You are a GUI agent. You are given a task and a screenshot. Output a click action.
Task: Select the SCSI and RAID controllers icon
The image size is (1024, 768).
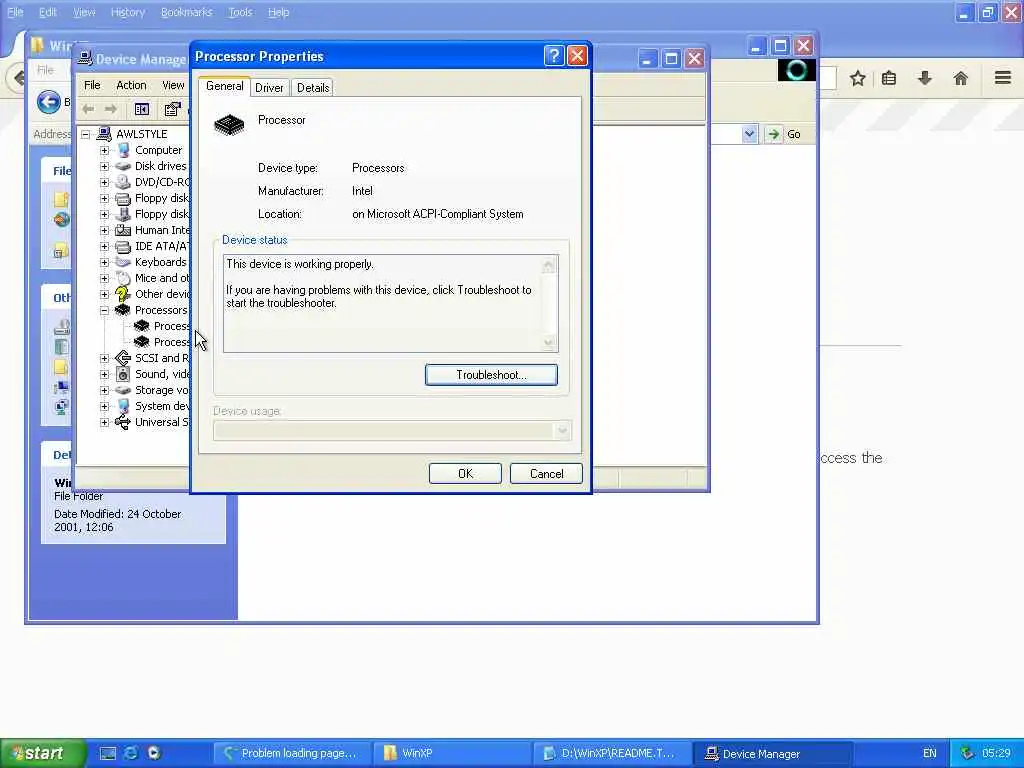123,358
